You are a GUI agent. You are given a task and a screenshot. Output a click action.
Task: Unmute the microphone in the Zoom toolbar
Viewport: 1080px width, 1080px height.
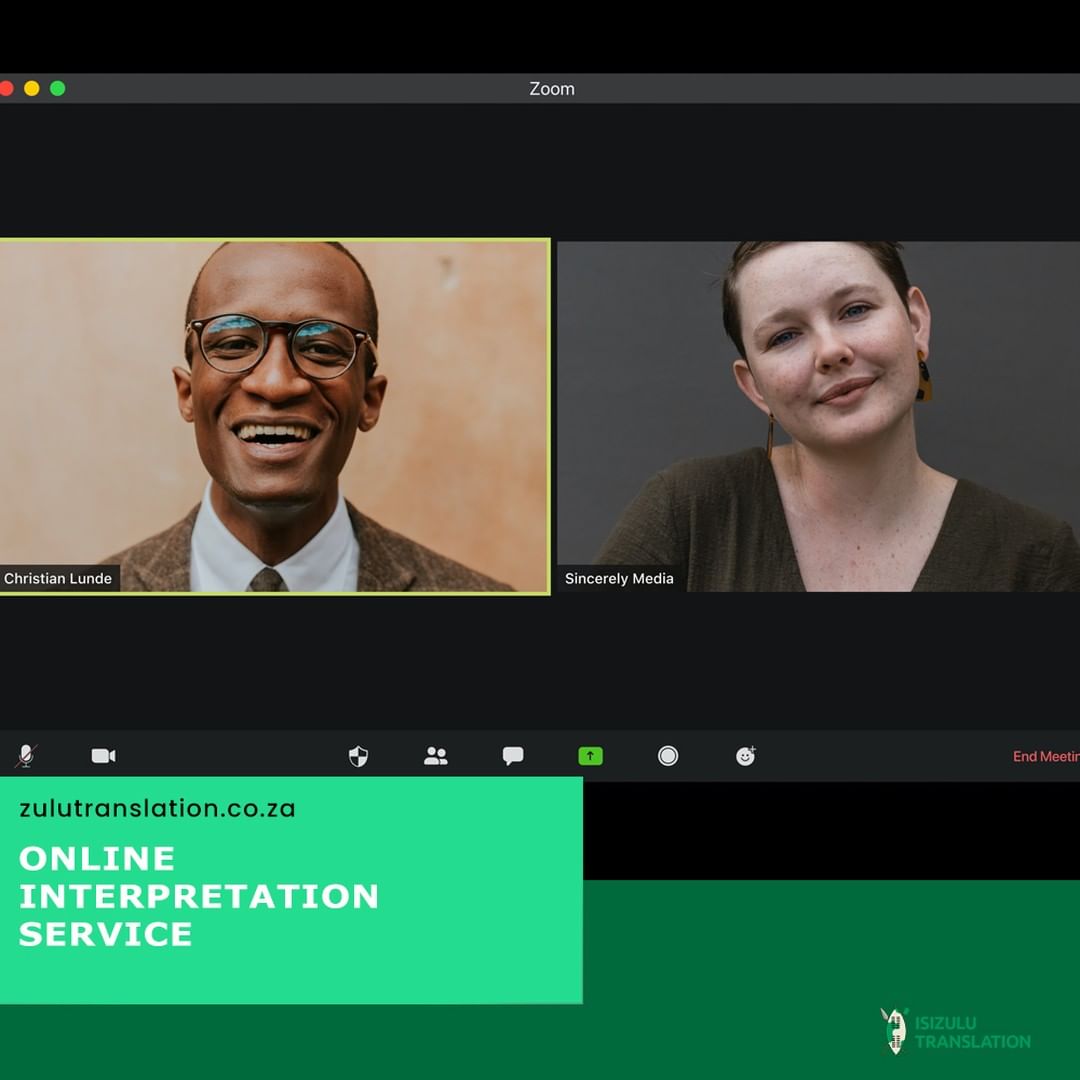26,756
